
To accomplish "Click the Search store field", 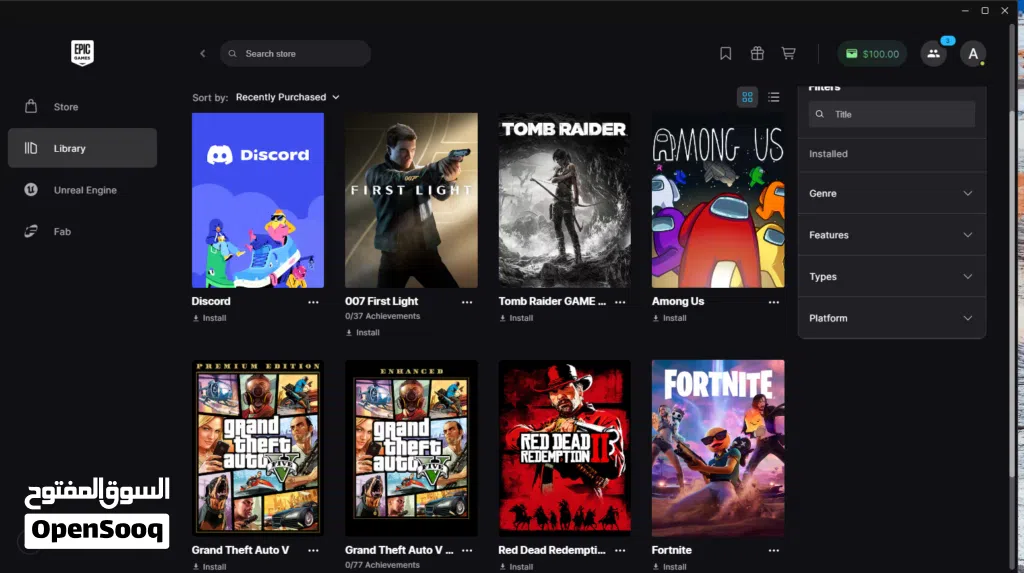I will pyautogui.click(x=295, y=54).
